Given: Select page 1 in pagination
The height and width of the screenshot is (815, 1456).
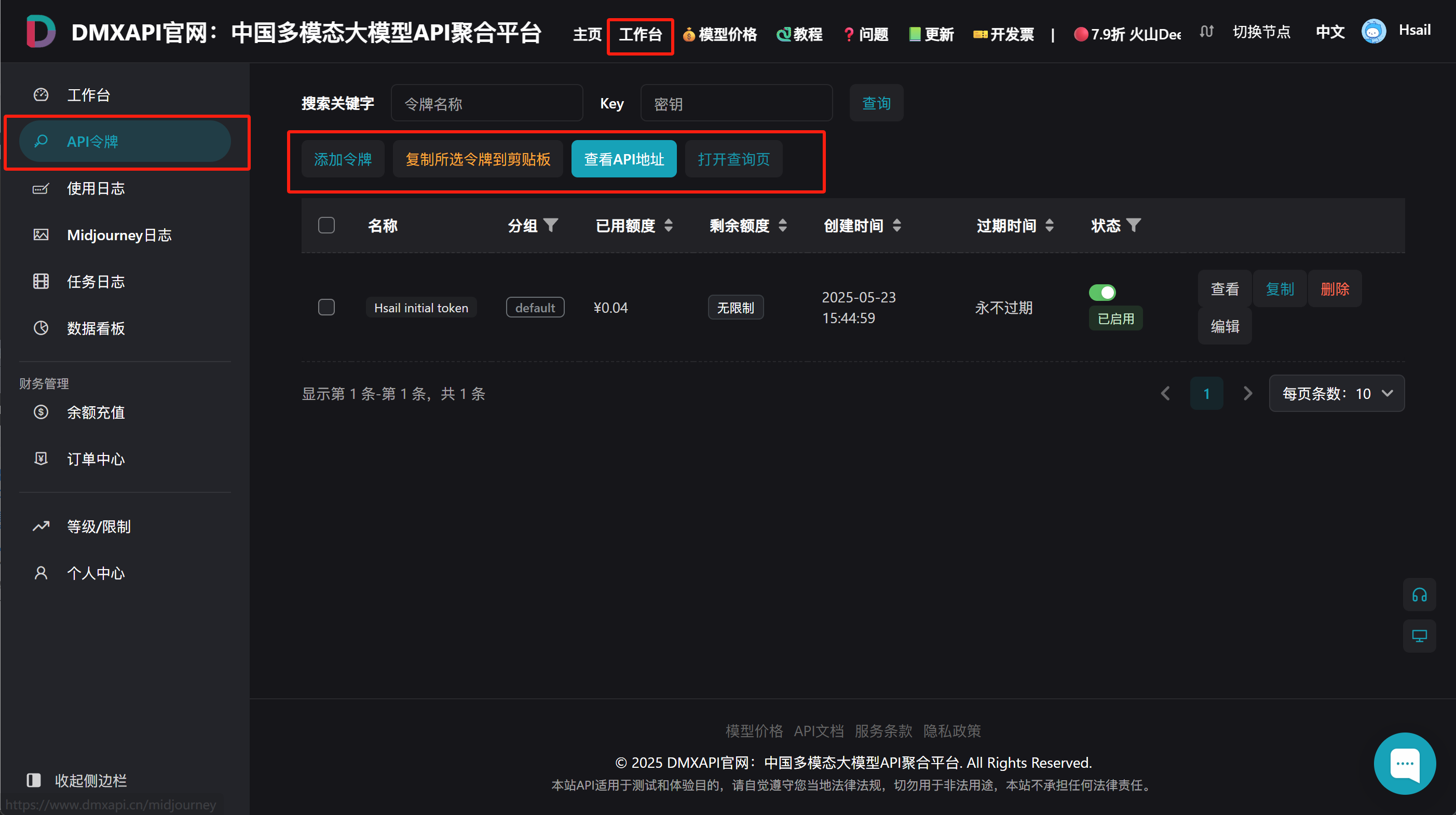Looking at the screenshot, I should (x=1206, y=393).
